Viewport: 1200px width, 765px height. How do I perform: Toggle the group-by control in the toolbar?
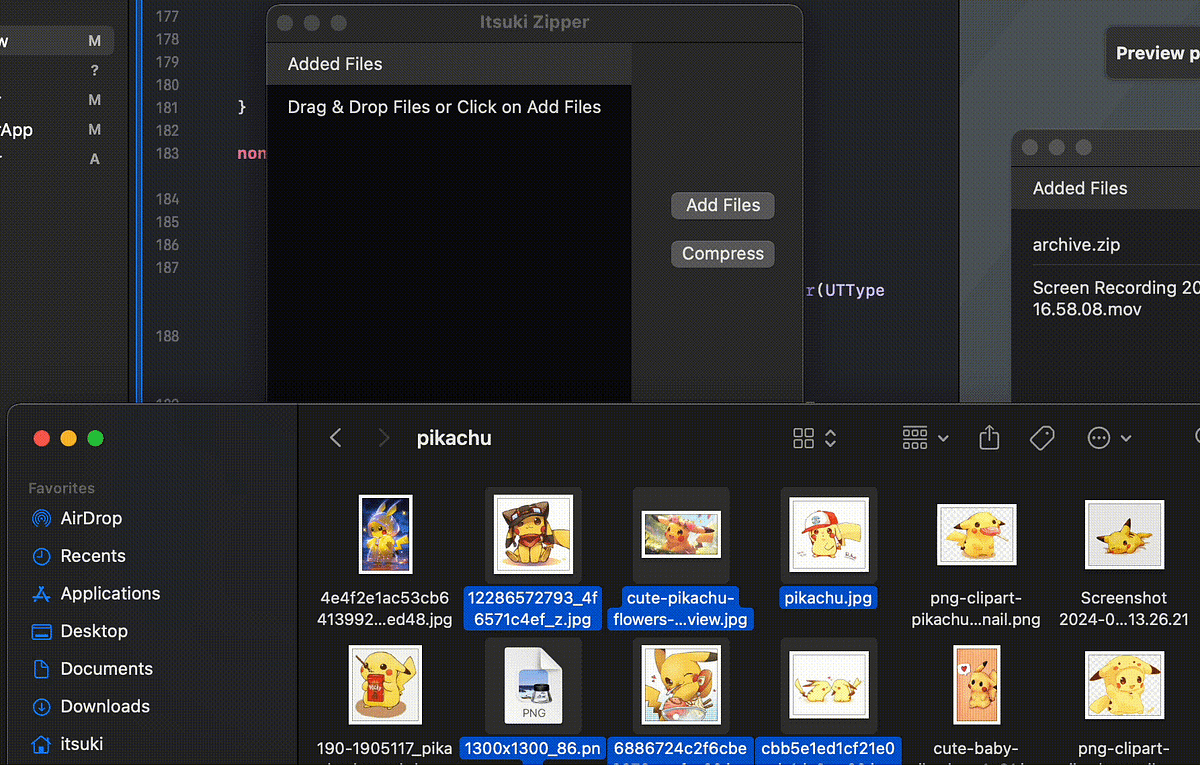coord(913,438)
